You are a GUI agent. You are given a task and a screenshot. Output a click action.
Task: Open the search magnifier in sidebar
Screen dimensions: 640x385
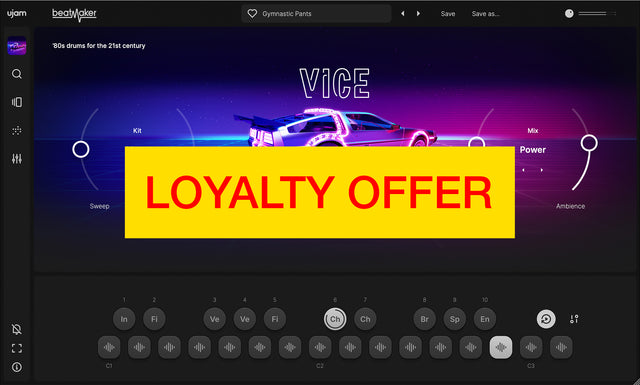coord(17,74)
